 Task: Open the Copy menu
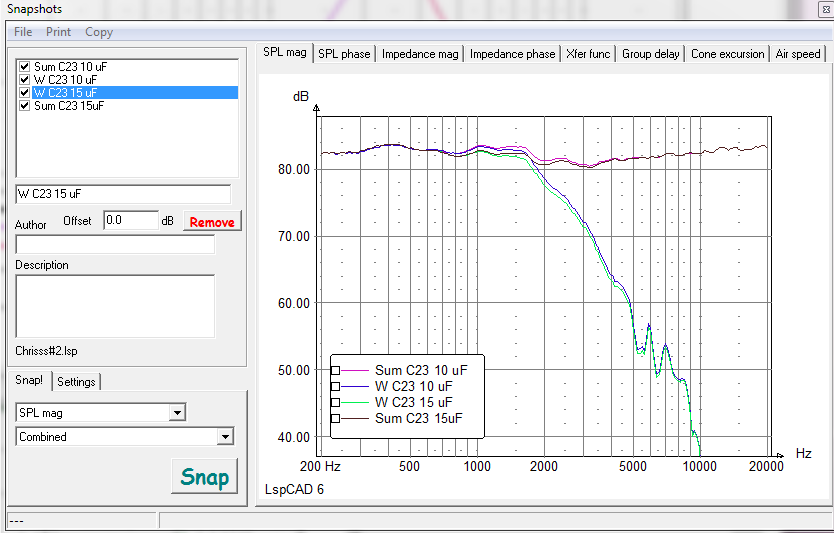(x=99, y=32)
